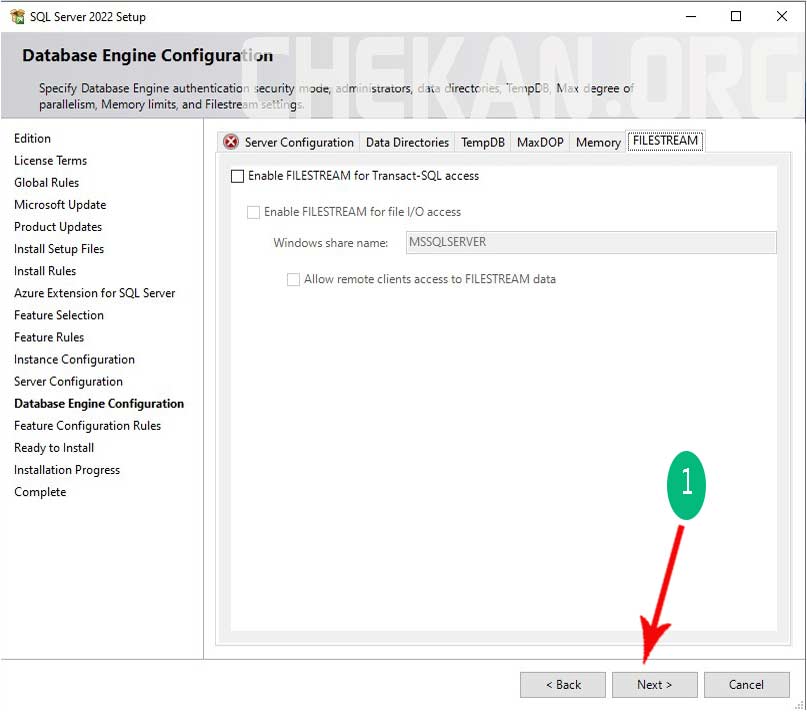Minimize the setup window
The width and height of the screenshot is (807, 713).
tap(691, 16)
